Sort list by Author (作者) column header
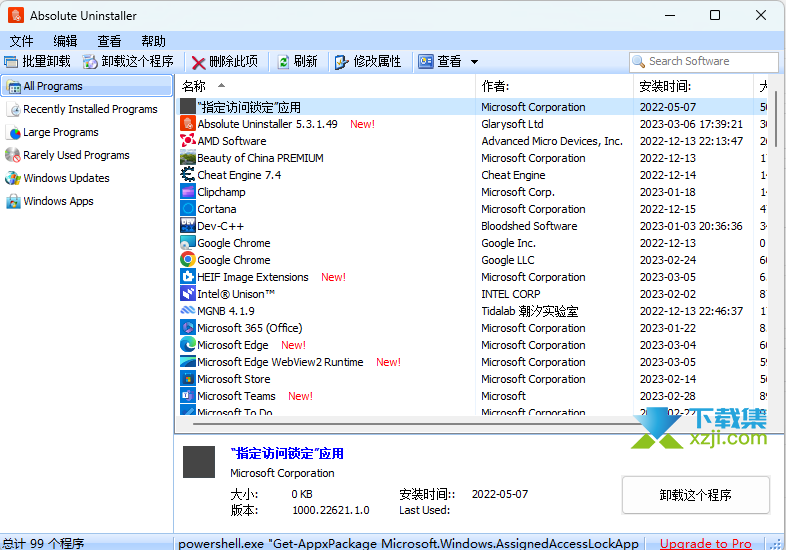Screen dimensions: 786x550 [x=554, y=86]
